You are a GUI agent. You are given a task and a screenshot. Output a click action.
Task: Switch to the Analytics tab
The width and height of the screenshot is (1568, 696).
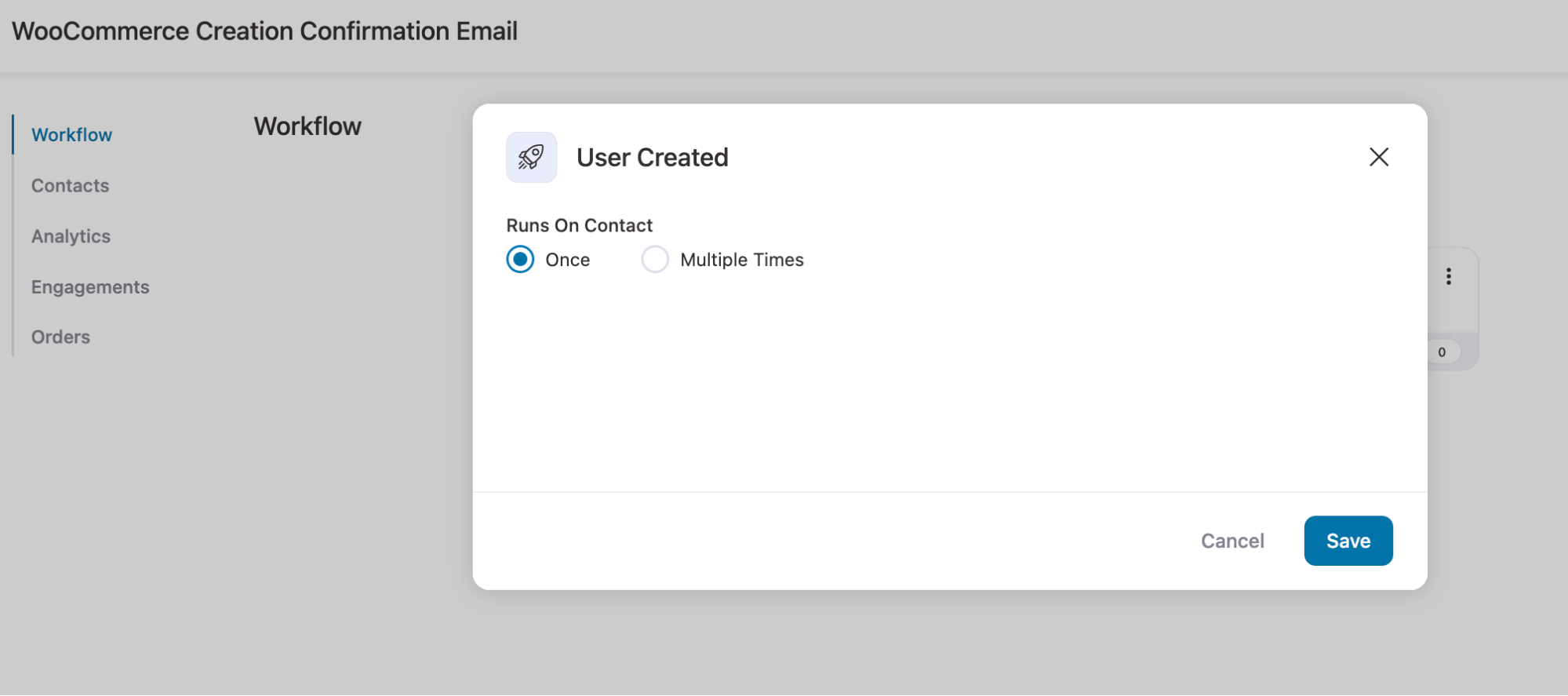click(x=71, y=236)
